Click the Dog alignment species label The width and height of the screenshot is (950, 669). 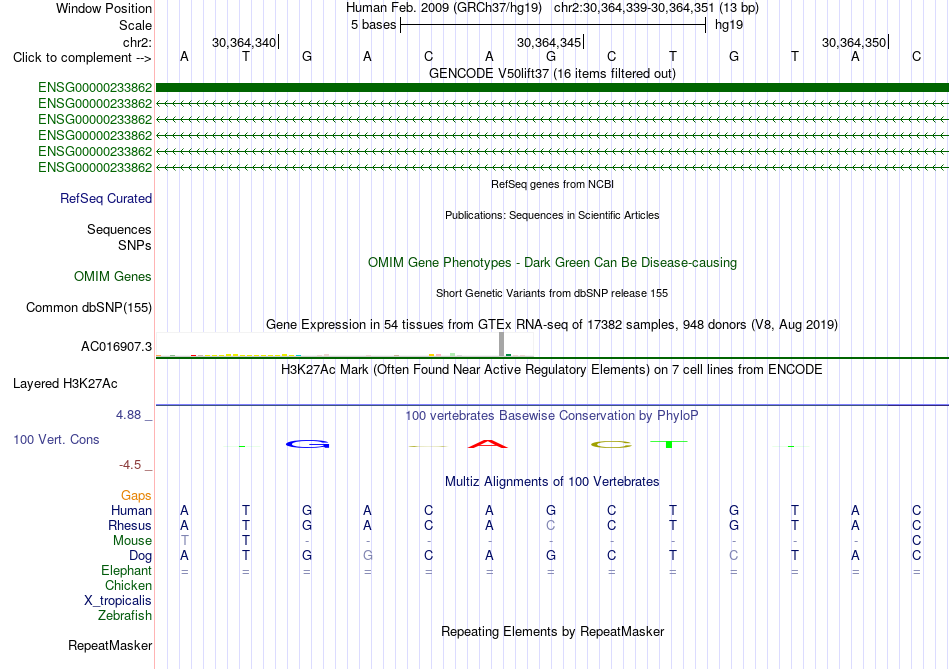[141, 556]
